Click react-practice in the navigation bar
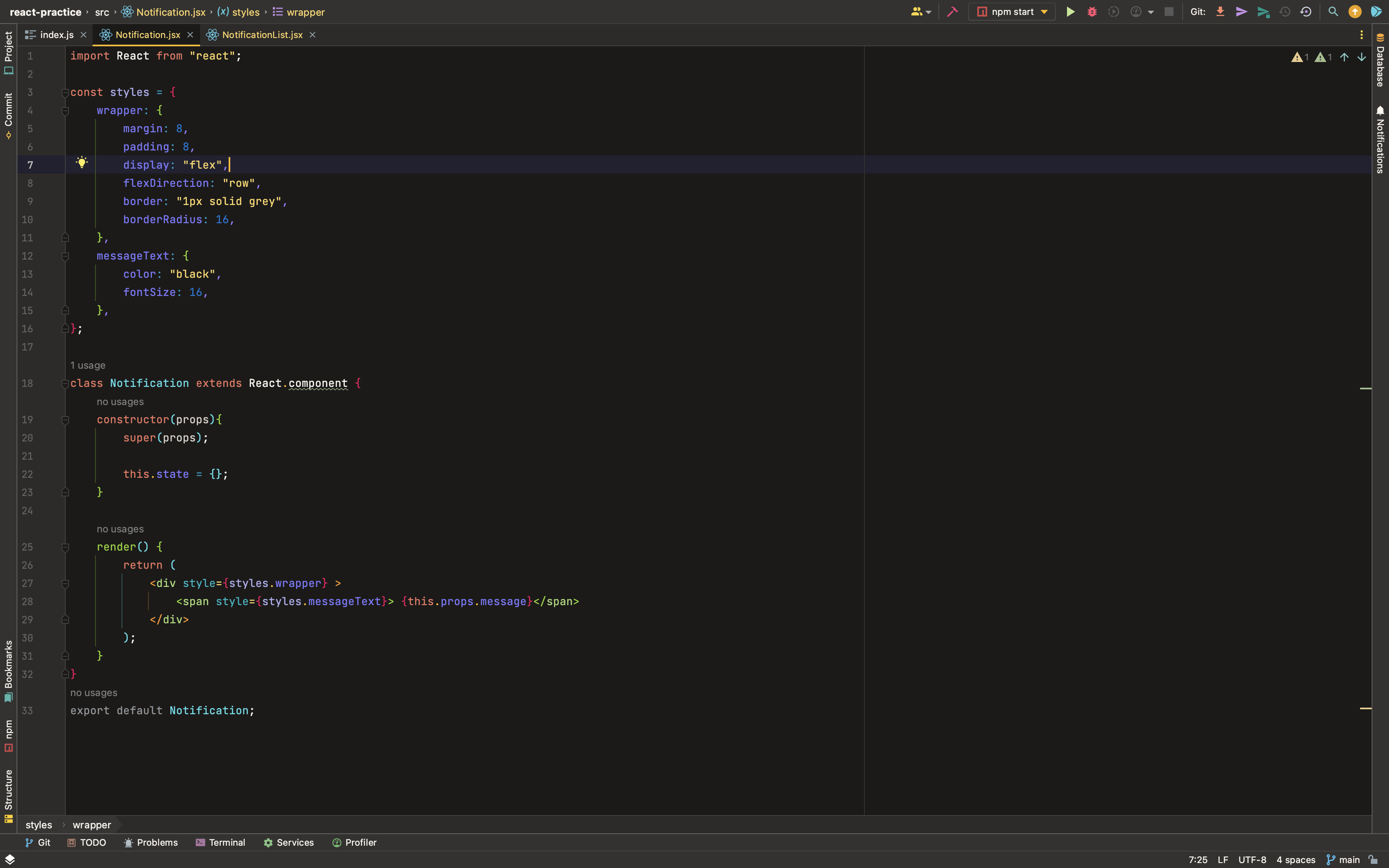1389x868 pixels. point(45,12)
